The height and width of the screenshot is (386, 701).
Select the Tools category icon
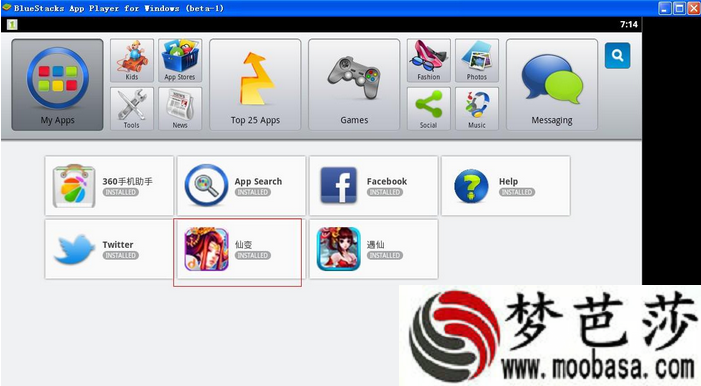click(x=132, y=109)
